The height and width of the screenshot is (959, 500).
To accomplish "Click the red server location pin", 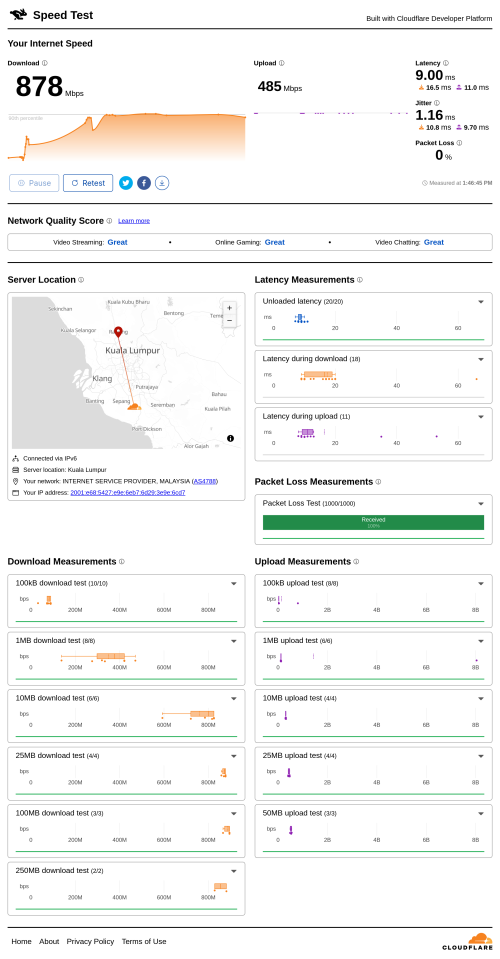I will pyautogui.click(x=118, y=332).
